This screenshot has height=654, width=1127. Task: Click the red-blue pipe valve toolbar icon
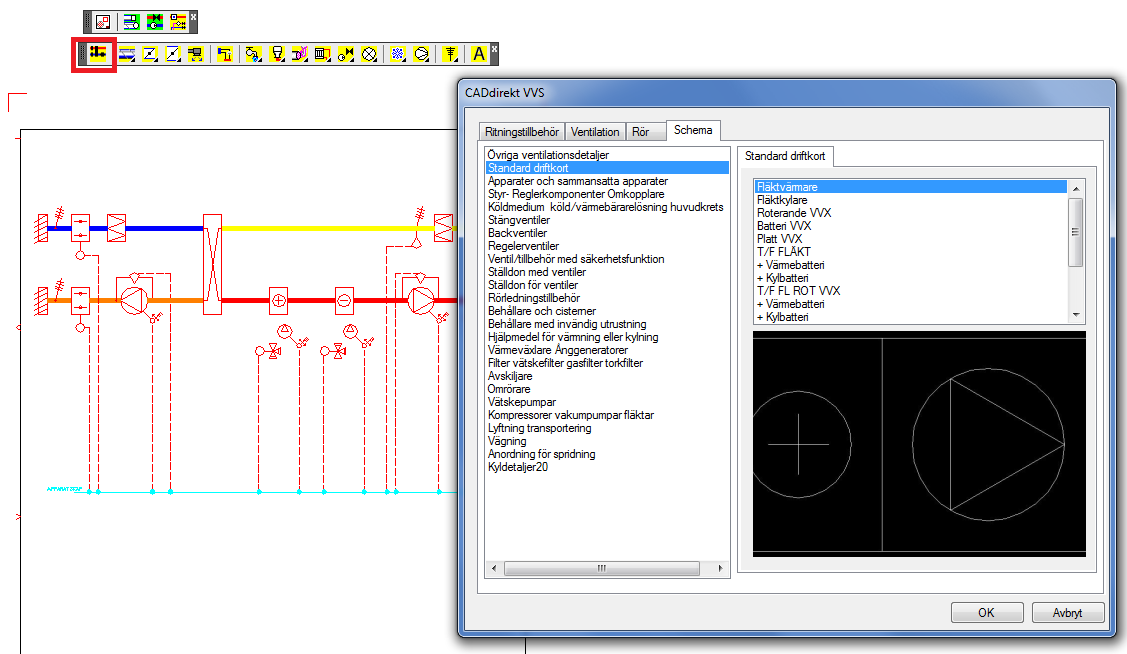(x=155, y=22)
